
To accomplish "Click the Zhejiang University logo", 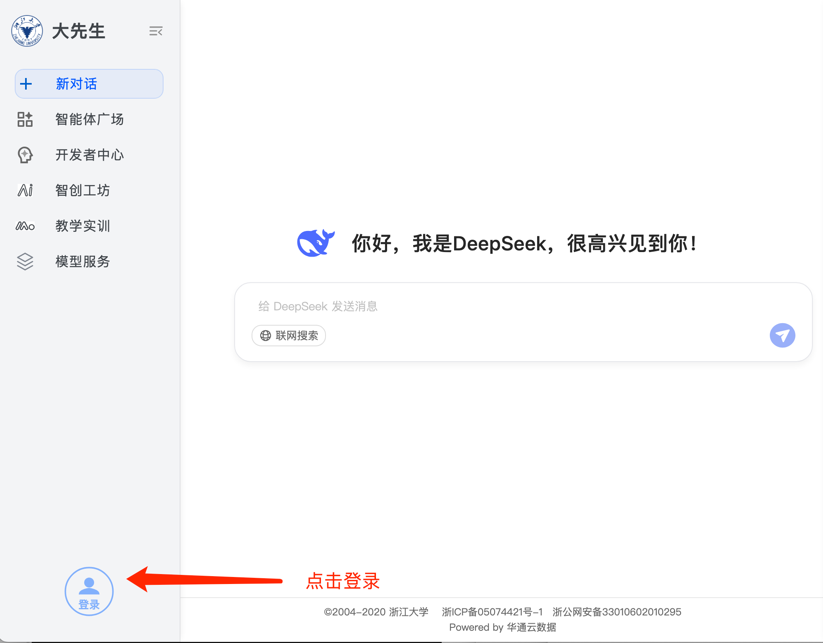I will tap(27, 31).
